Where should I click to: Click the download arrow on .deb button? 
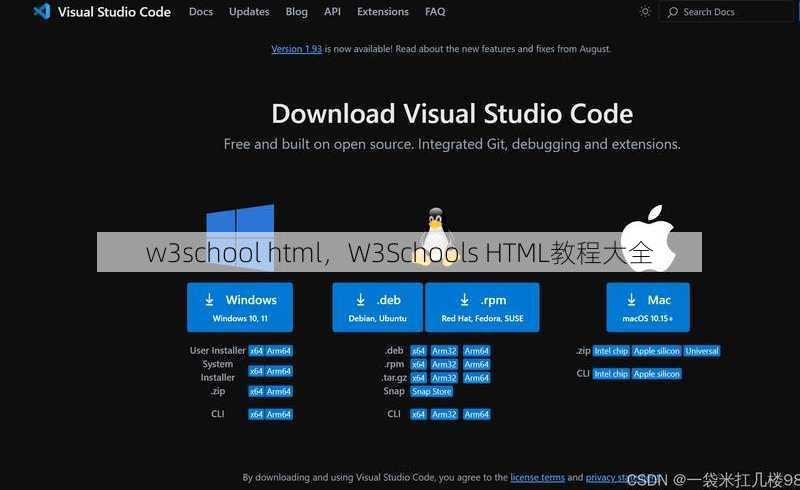(361, 300)
